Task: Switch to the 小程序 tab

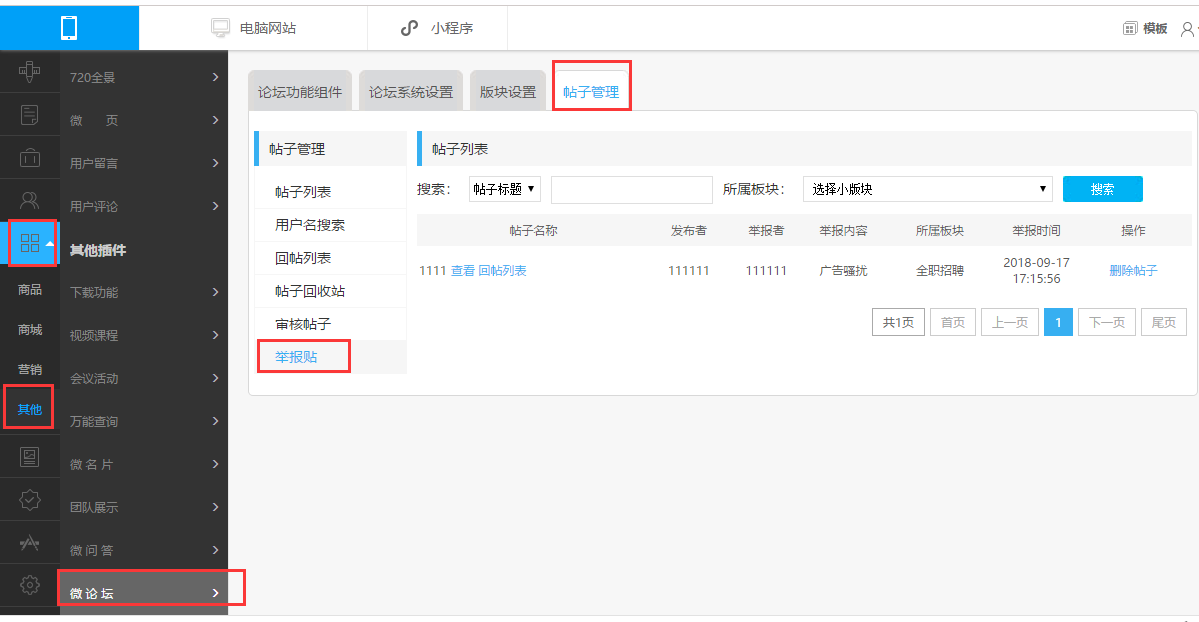Action: tap(437, 28)
